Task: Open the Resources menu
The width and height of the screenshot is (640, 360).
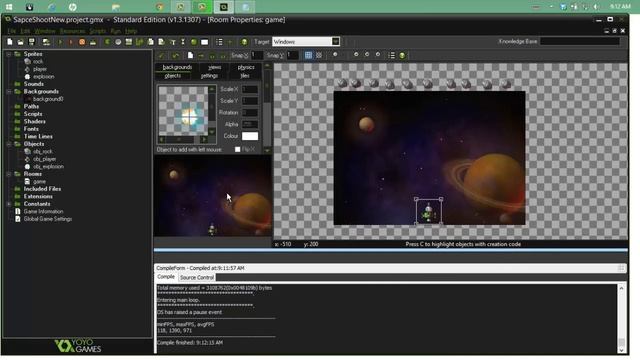Action: pos(72,31)
